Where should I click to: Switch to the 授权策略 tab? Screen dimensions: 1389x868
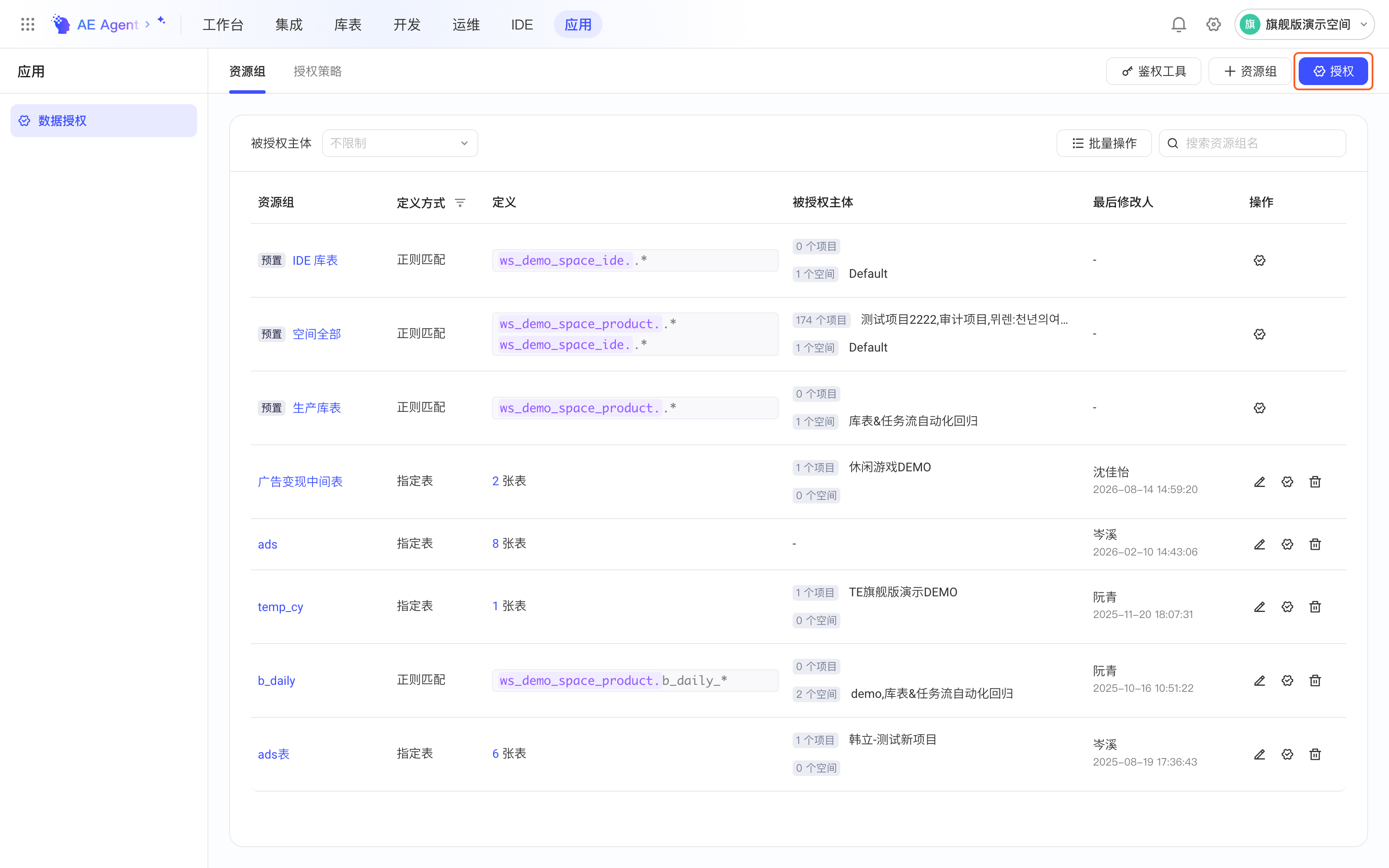coord(317,71)
